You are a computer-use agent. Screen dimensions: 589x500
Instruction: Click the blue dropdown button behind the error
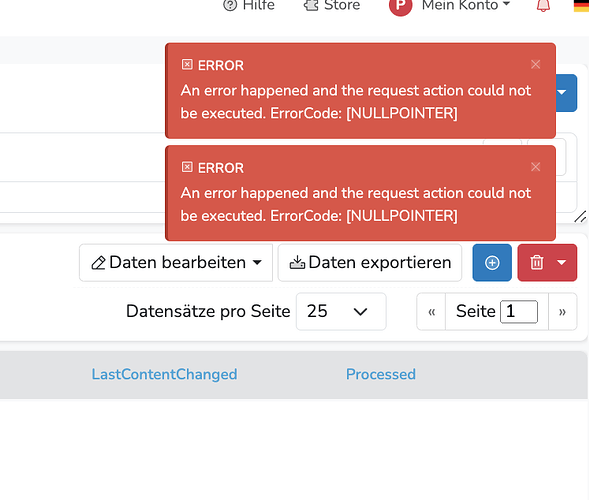(566, 92)
